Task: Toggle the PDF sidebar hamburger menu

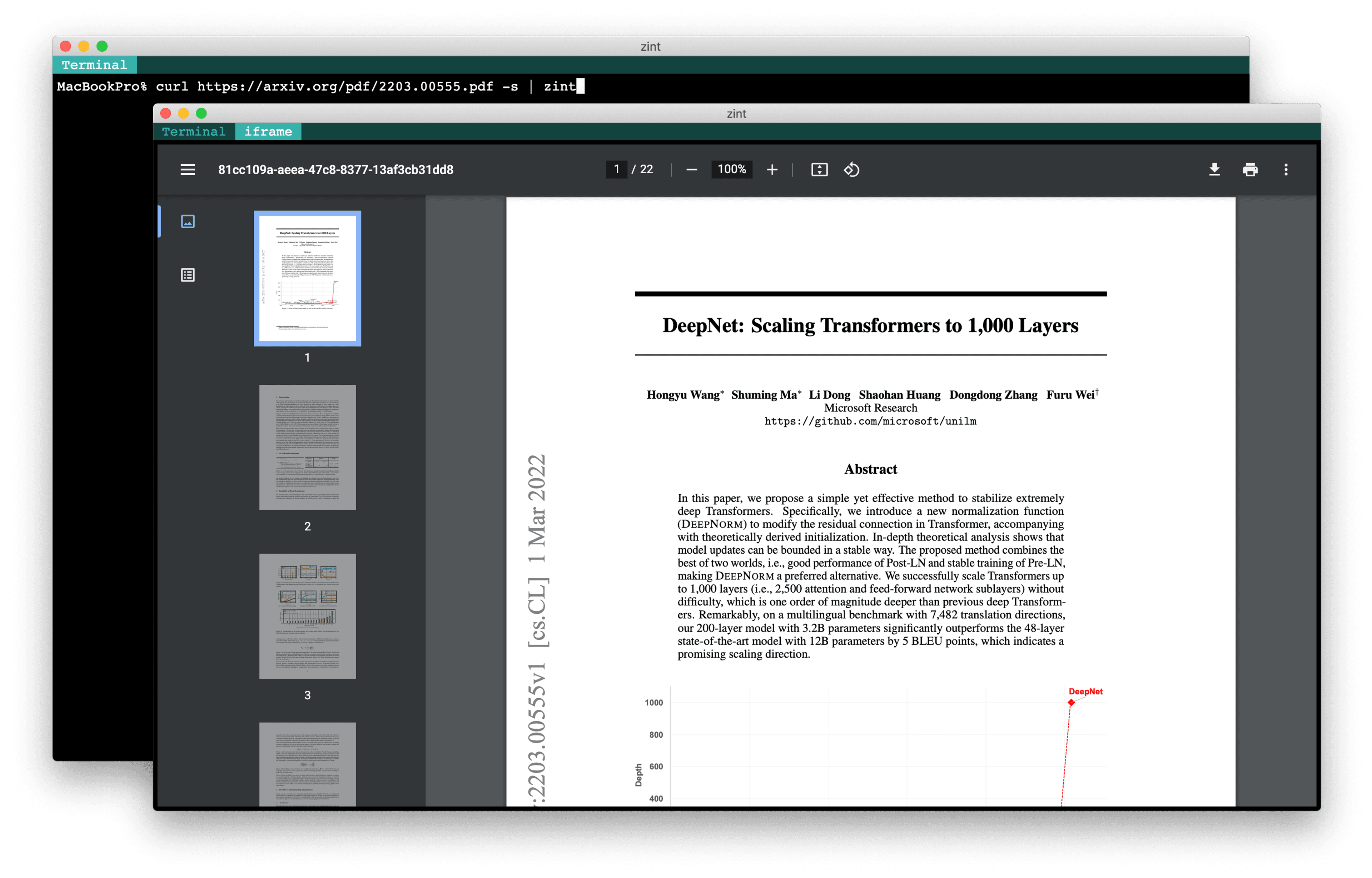Action: point(188,169)
